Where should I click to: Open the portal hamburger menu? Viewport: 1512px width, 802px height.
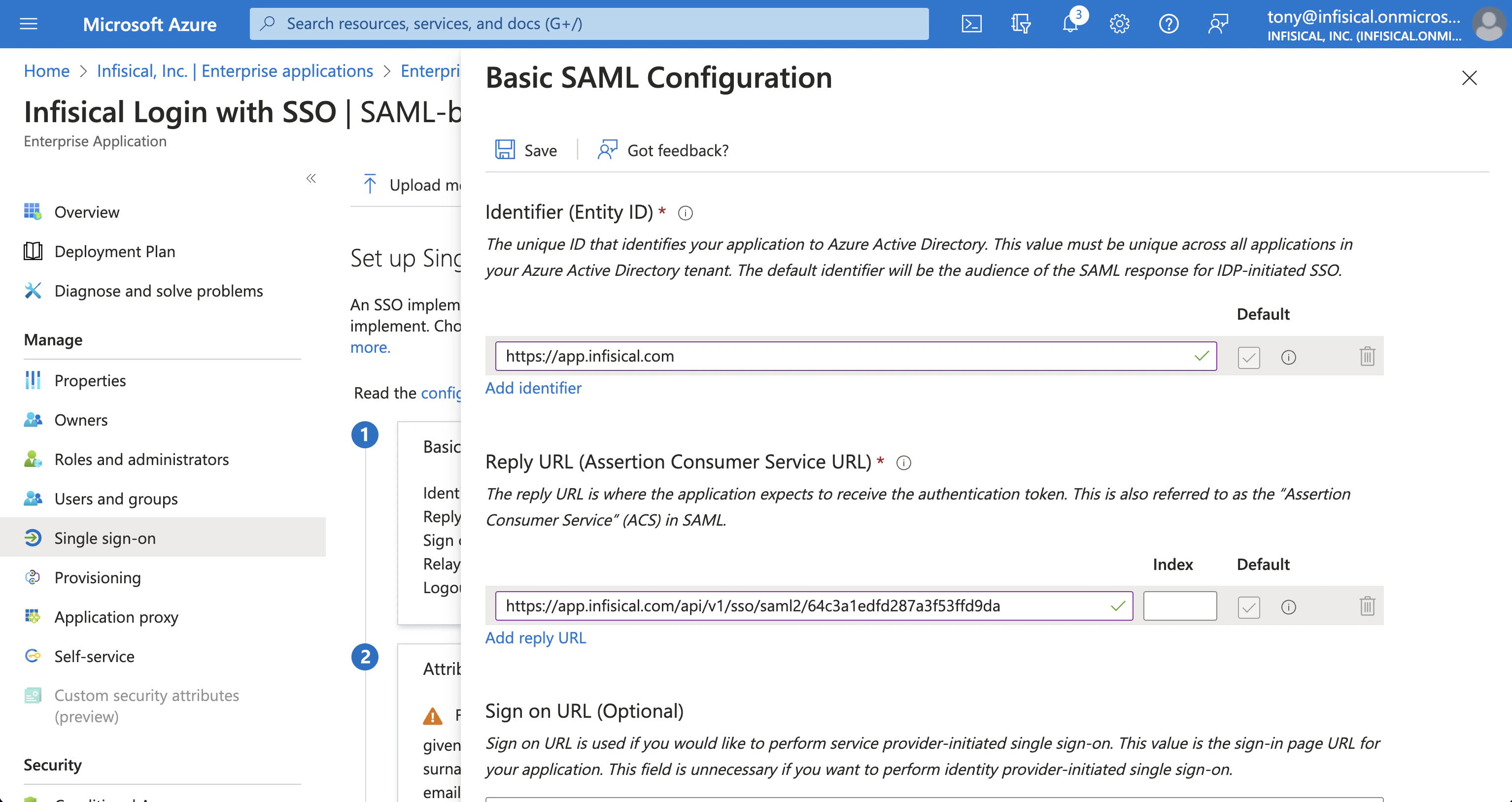[28, 24]
